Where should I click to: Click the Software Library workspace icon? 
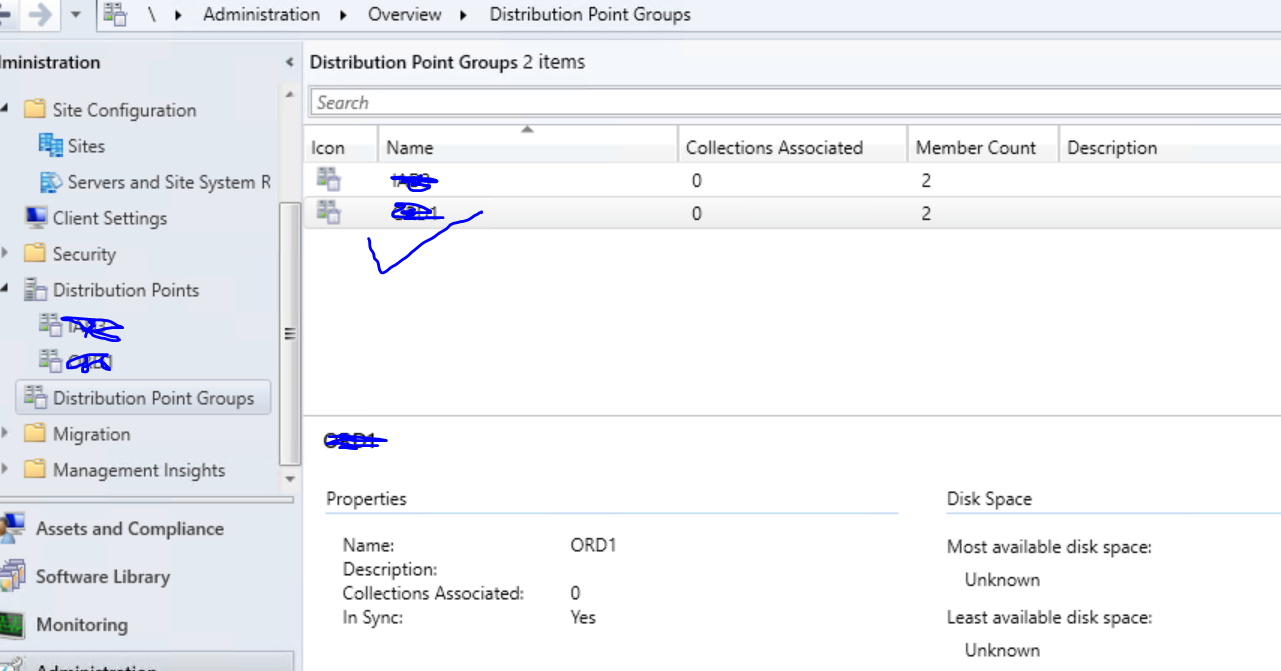point(14,576)
